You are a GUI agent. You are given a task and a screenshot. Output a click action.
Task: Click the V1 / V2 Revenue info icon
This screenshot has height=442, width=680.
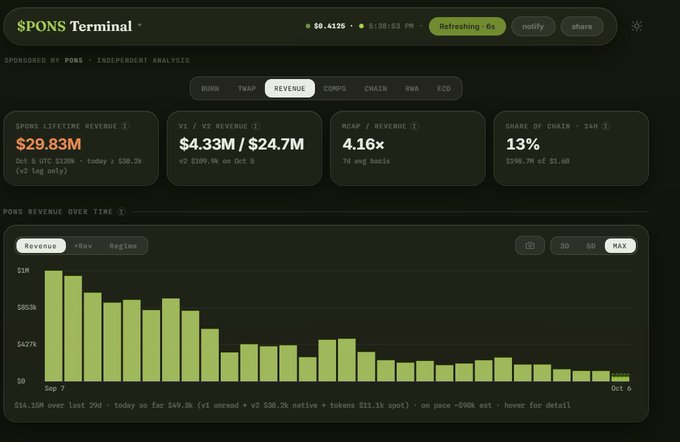tap(256, 126)
